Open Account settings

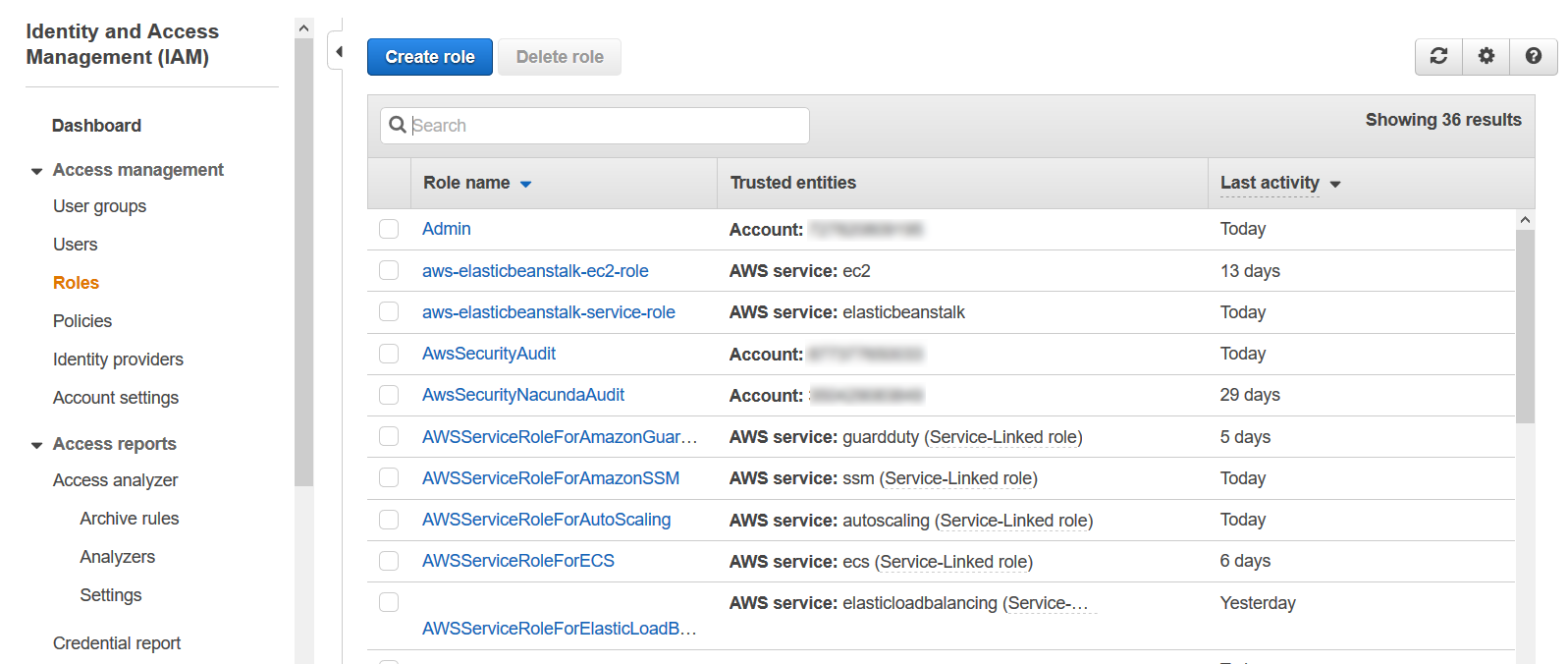pyautogui.click(x=116, y=398)
